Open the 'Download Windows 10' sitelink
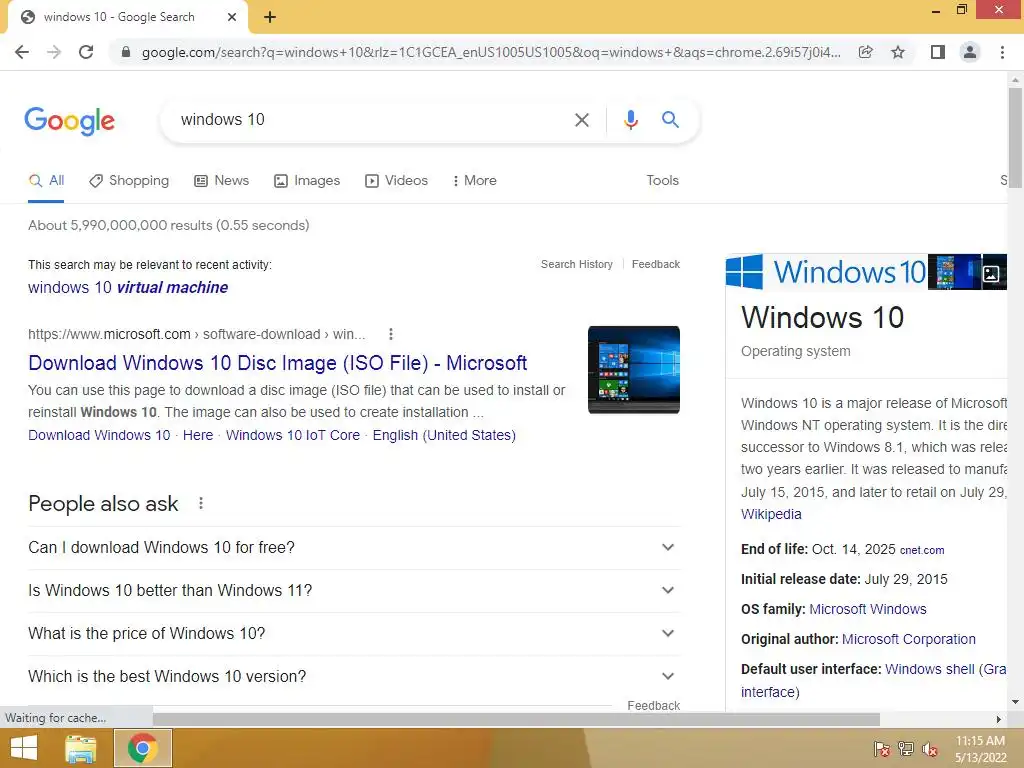 [99, 435]
